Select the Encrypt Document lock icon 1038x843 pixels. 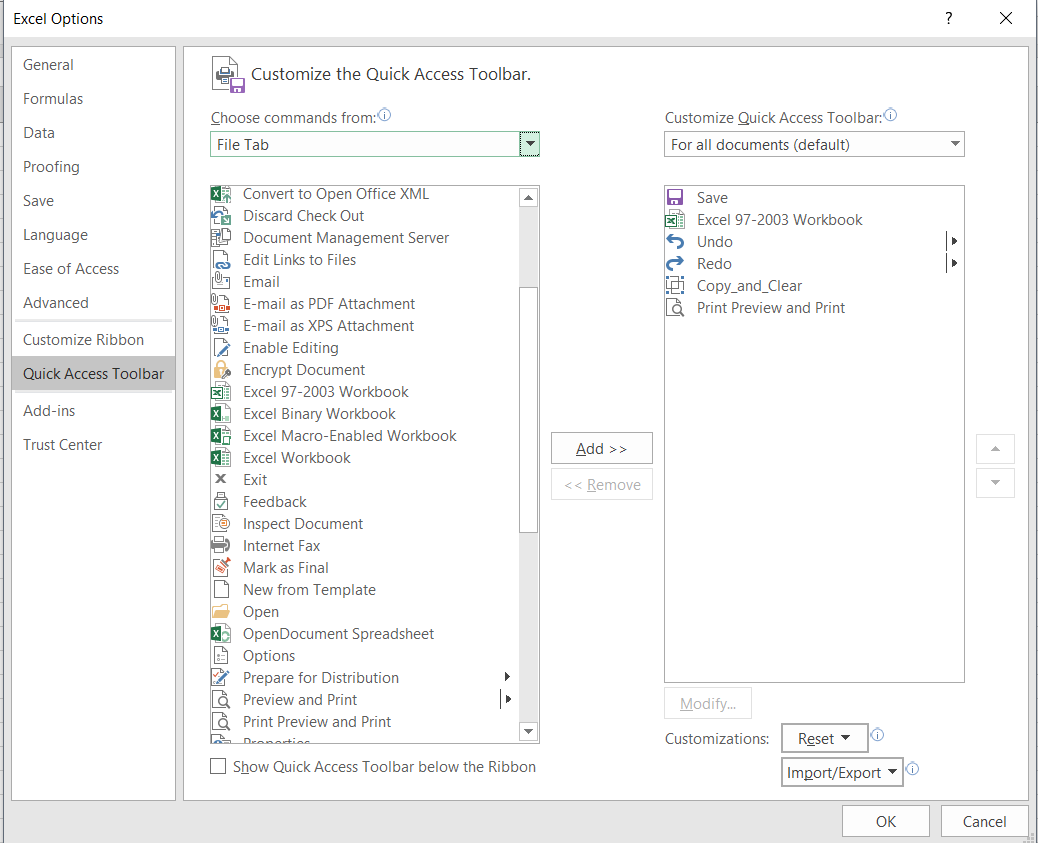(221, 370)
